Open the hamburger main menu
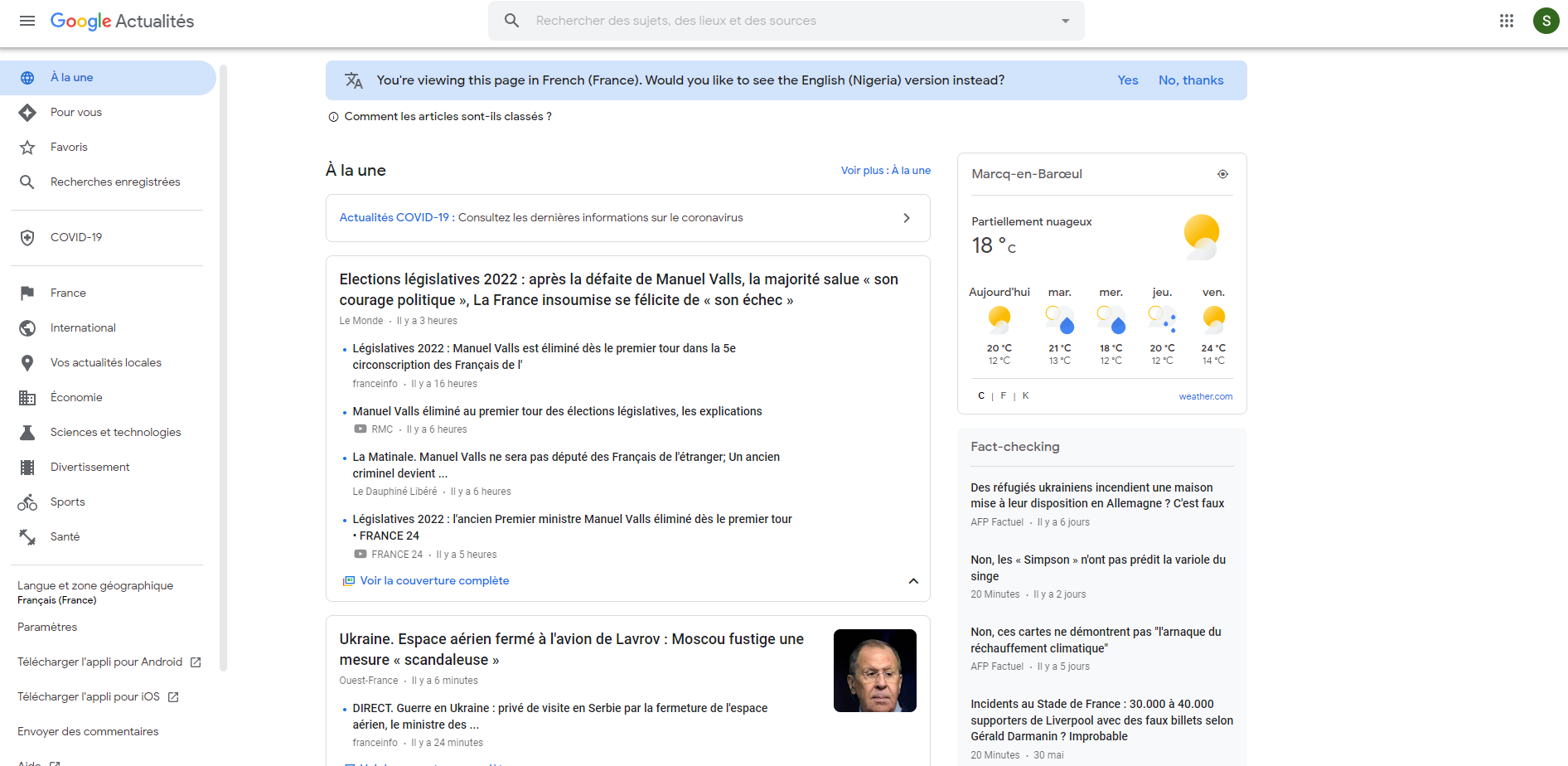This screenshot has width=1568, height=766. coord(27,21)
